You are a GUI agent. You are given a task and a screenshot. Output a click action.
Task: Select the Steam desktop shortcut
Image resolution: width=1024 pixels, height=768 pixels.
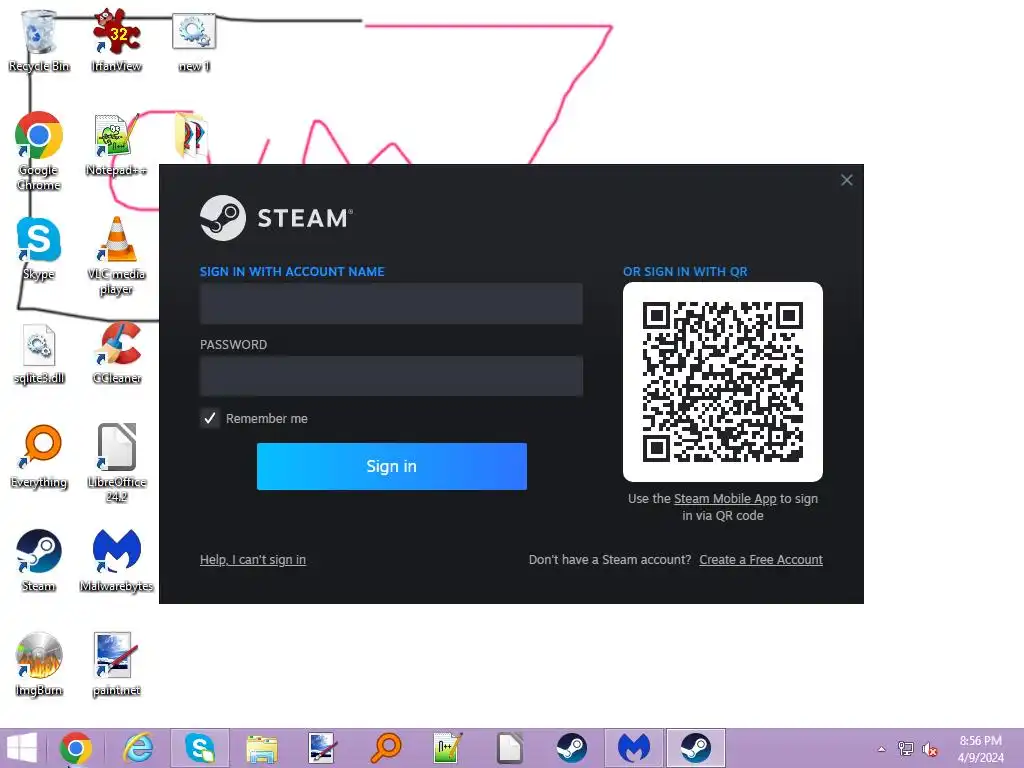pyautogui.click(x=39, y=561)
